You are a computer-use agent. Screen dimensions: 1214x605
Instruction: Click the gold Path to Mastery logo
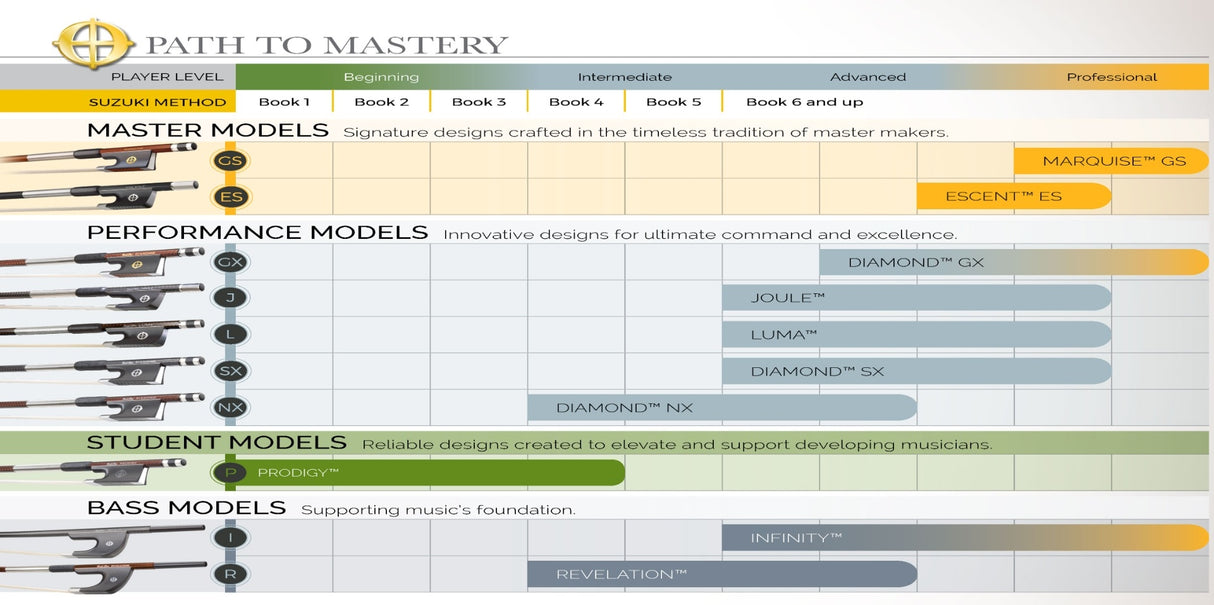point(94,44)
